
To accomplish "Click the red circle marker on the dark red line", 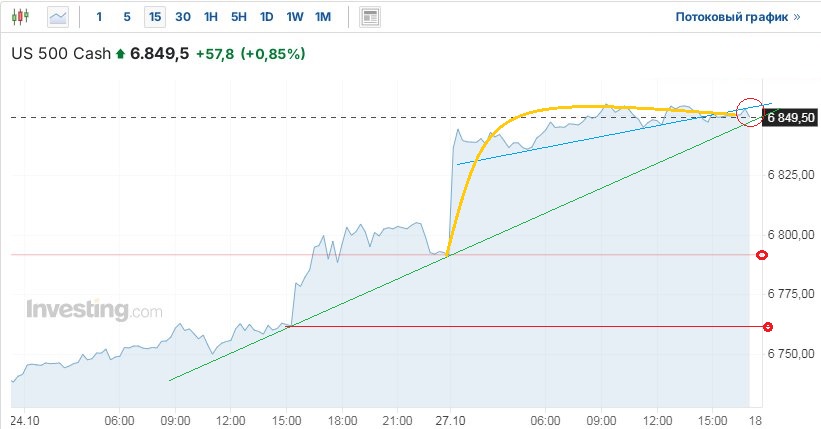I will (768, 327).
